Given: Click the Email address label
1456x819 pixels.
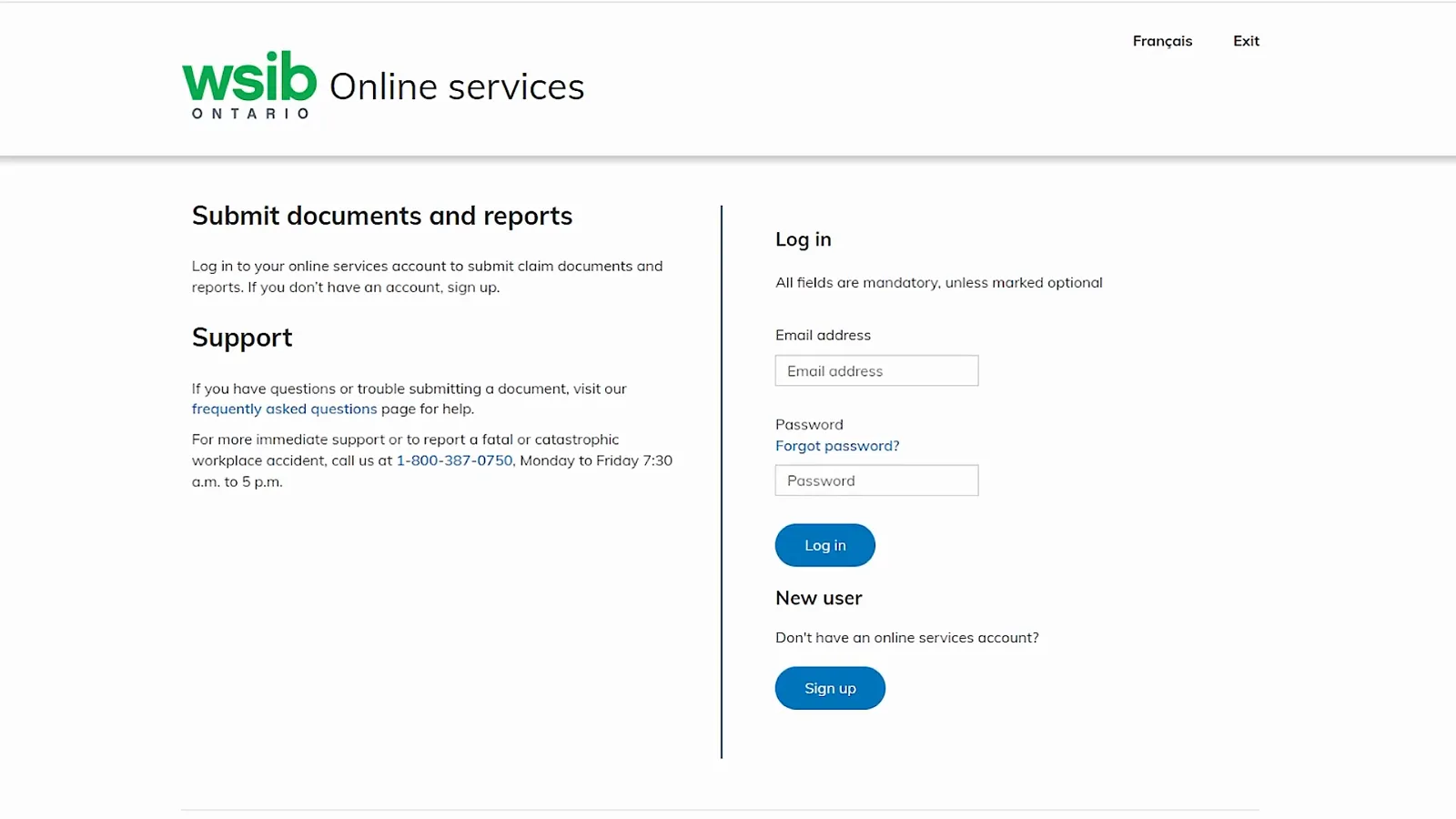Looking at the screenshot, I should [823, 335].
